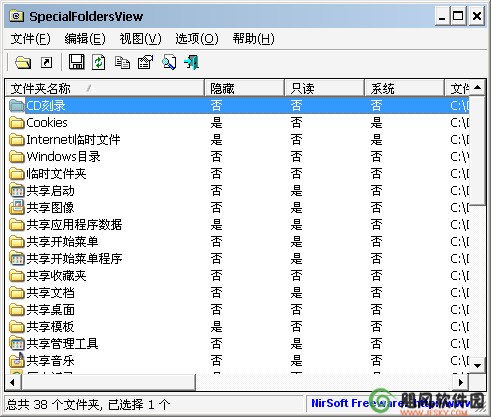Viewport: 491px width, 417px height.
Task: Click the 共享图像 folder icon
Action: 17,207
